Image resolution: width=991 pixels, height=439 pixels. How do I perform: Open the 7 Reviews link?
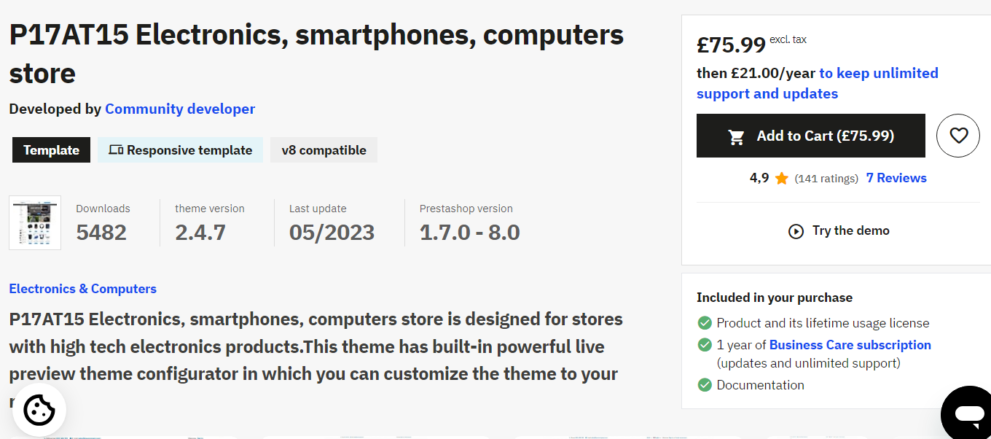pyautogui.click(x=896, y=178)
